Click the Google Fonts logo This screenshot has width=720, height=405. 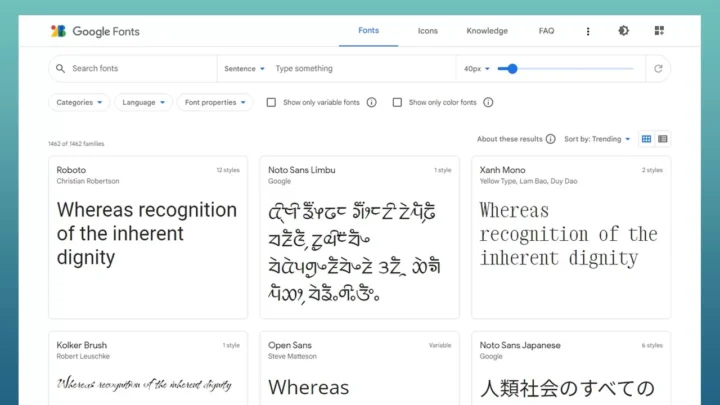coord(95,31)
